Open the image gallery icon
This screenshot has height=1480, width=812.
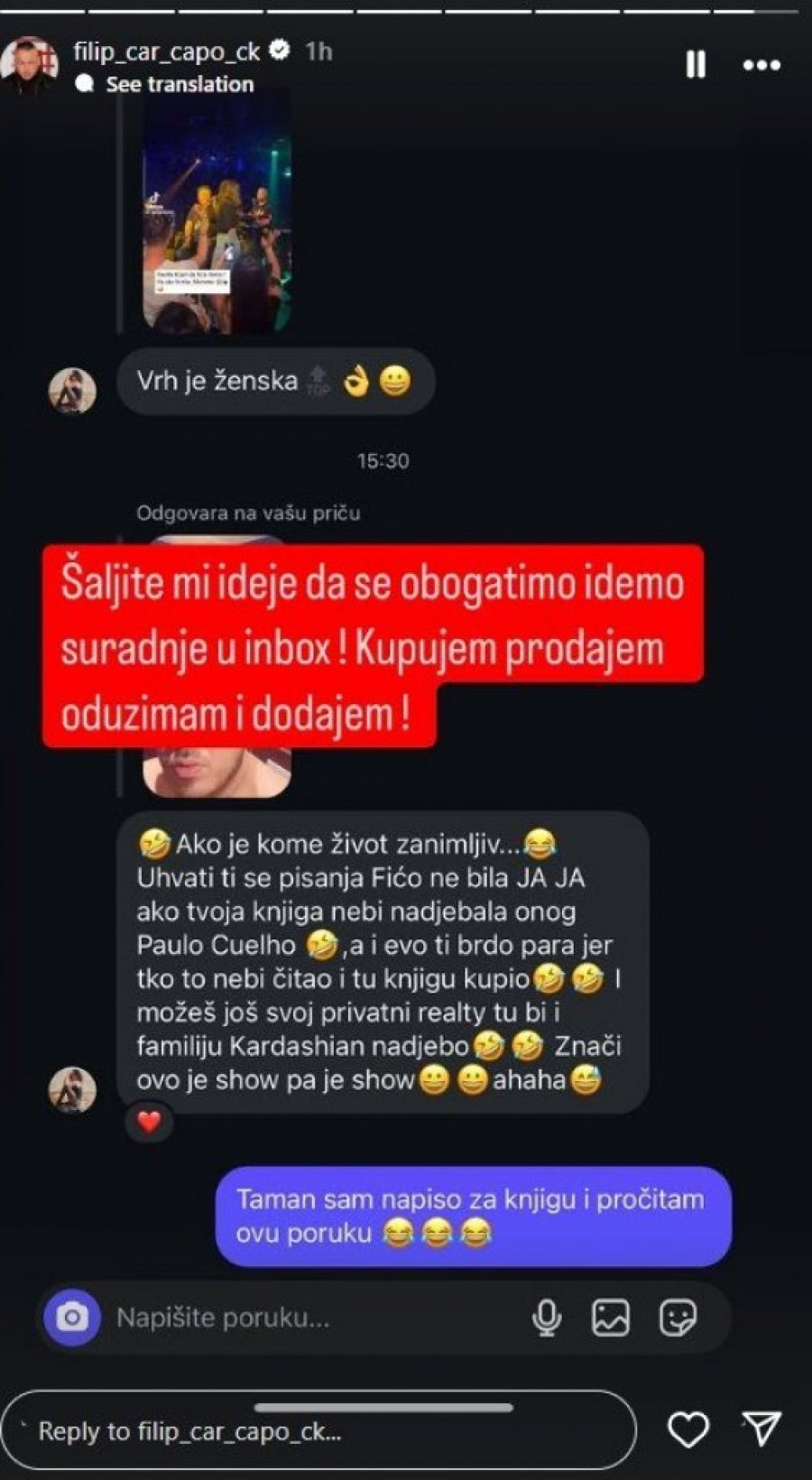coord(611,1318)
